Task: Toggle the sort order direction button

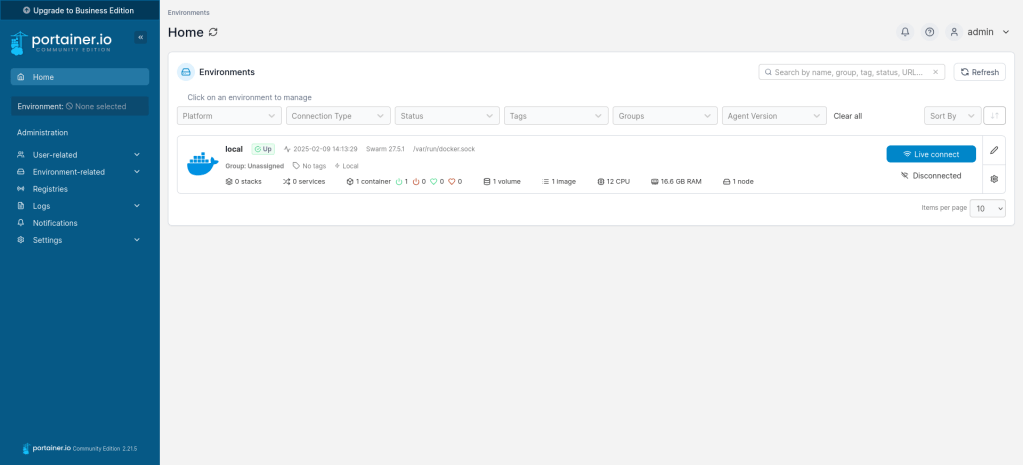Action: coord(994,116)
